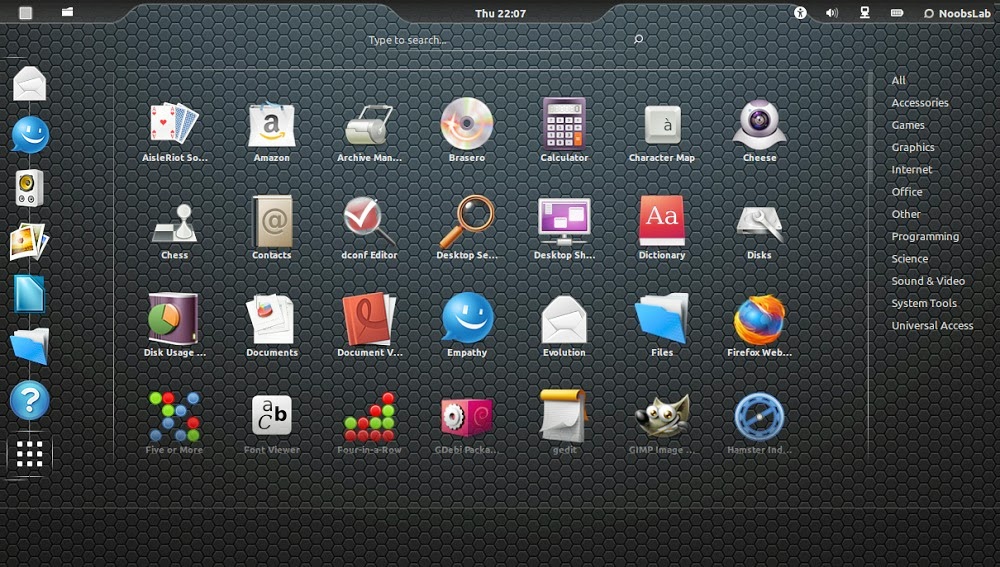Open Desktop Sharing settings

click(x=564, y=228)
